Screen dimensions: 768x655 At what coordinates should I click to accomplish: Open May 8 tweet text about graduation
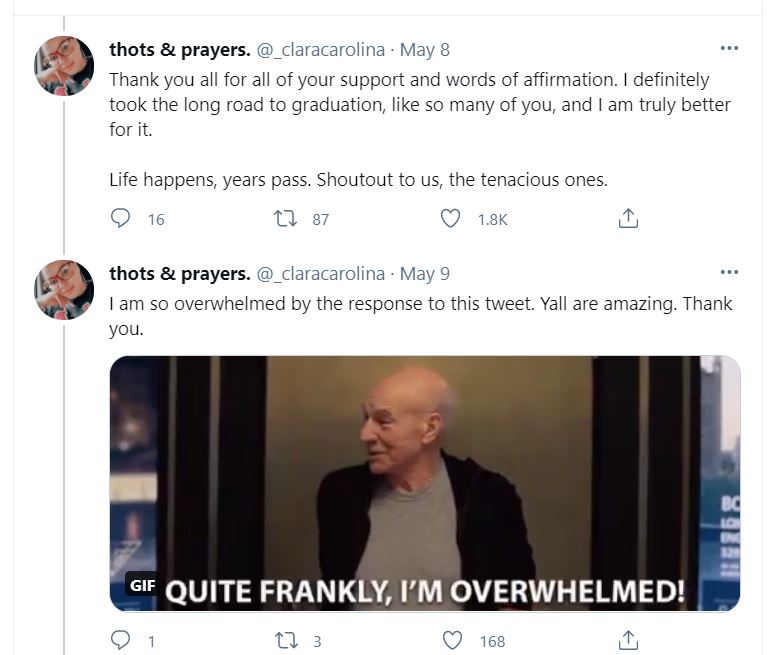tap(420, 129)
